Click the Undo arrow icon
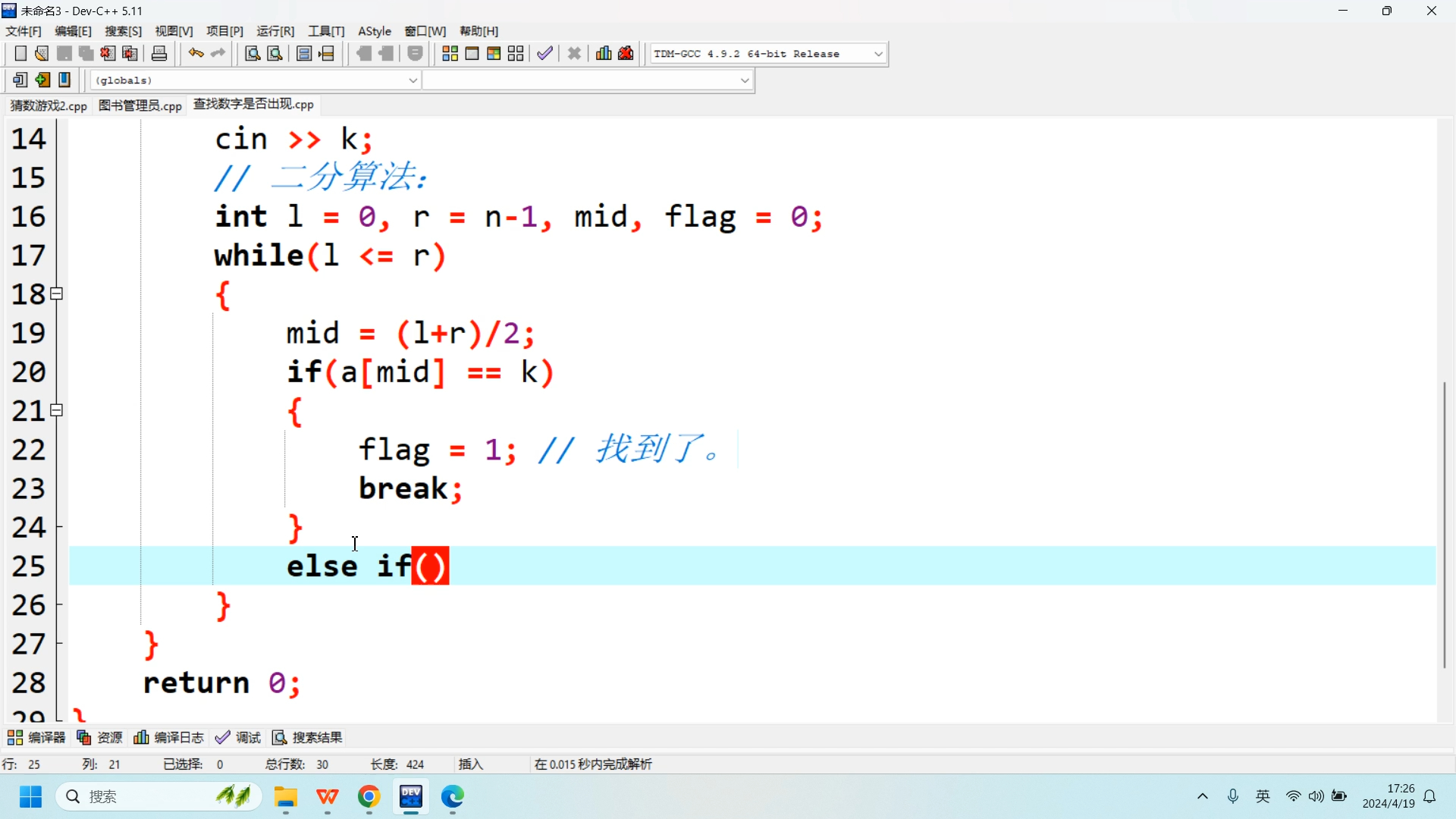Screen dimensions: 1456x819 (196, 54)
